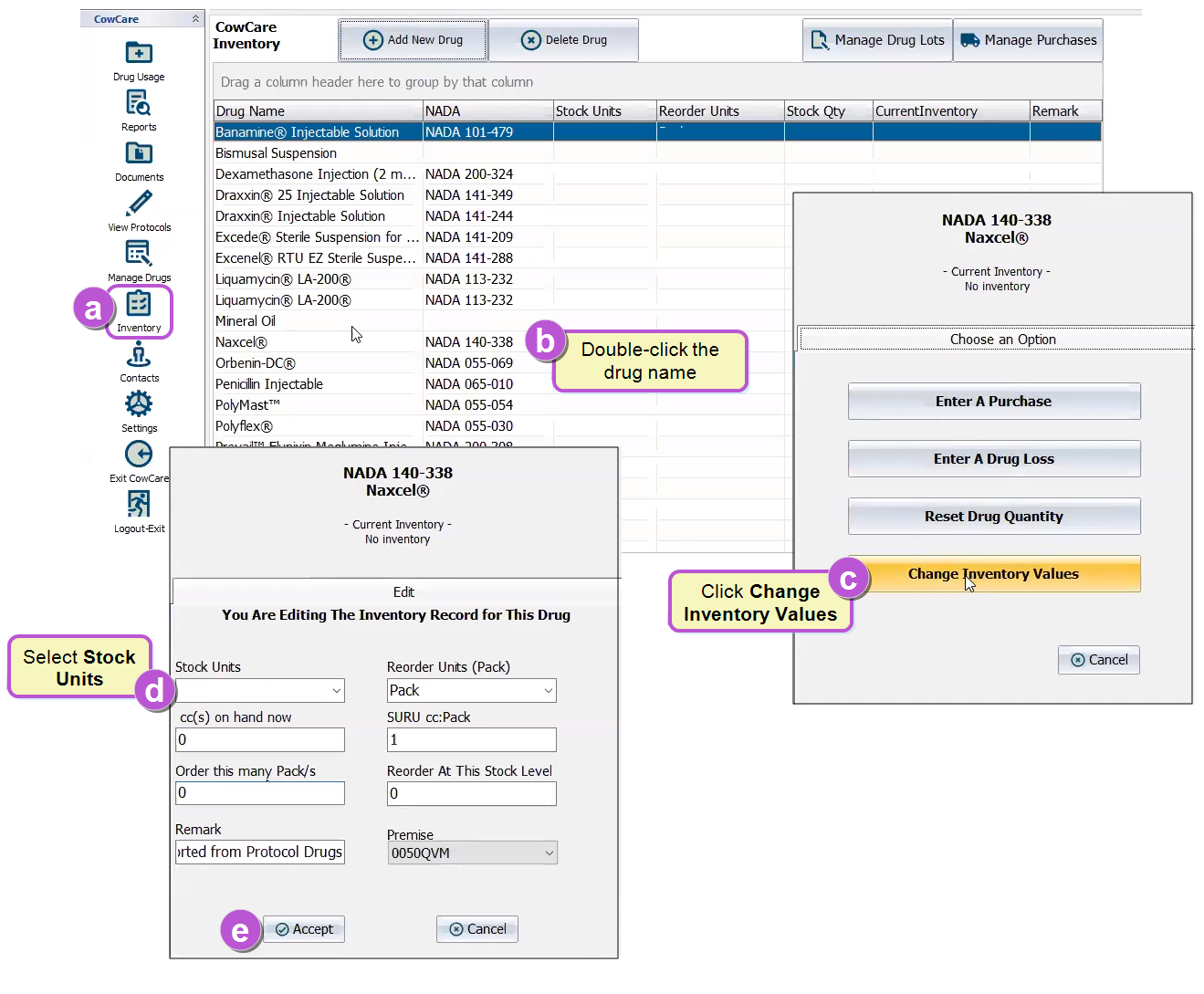Click the Stock Units column header
Image resolution: width=1204 pixels, height=994 pixels.
click(605, 110)
